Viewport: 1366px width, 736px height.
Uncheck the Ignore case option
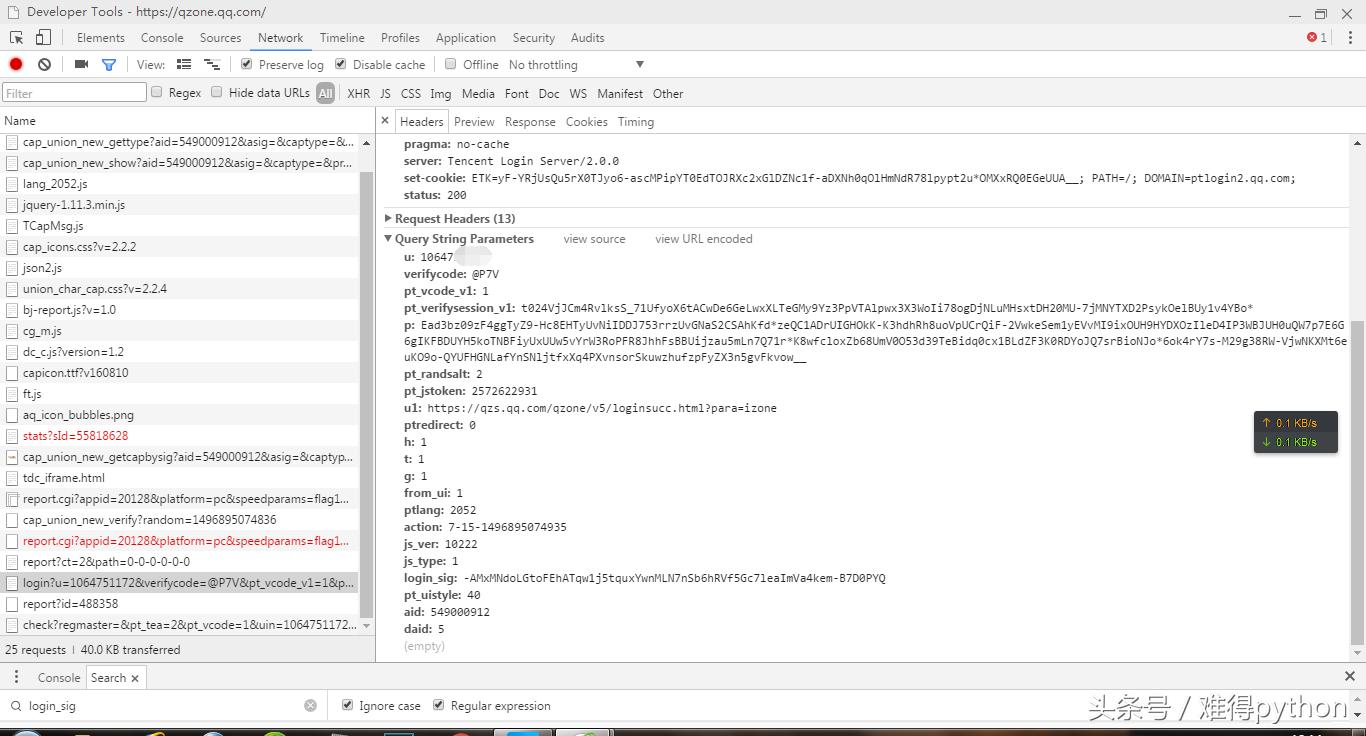click(347, 705)
